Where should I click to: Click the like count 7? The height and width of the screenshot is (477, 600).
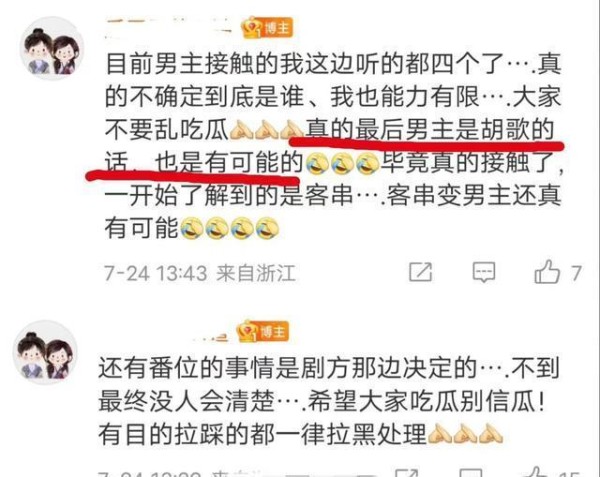click(x=576, y=273)
